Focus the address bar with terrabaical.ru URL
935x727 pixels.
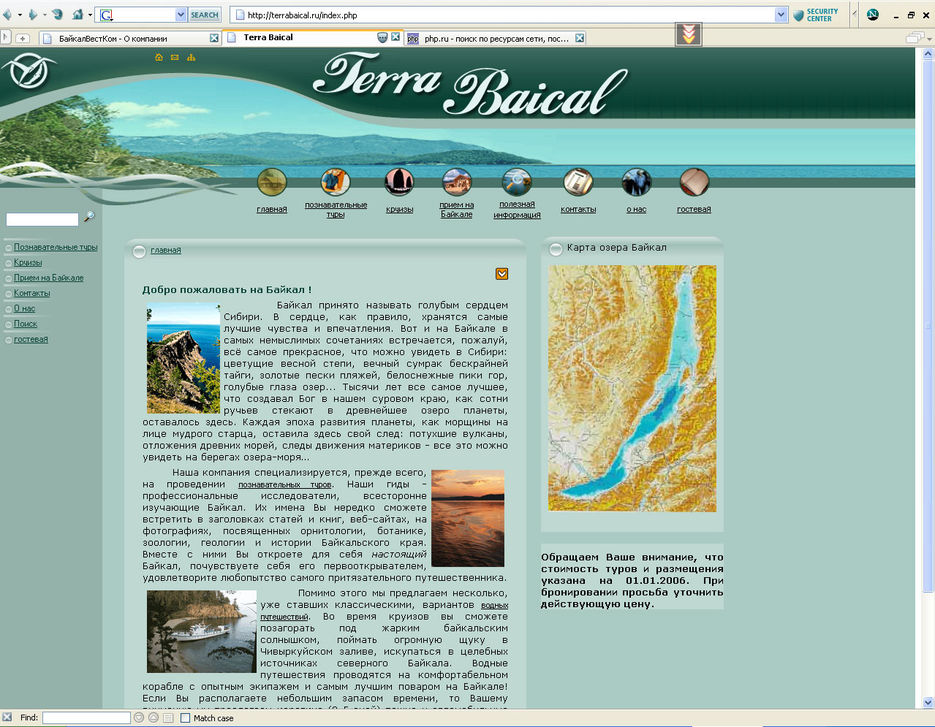[504, 15]
